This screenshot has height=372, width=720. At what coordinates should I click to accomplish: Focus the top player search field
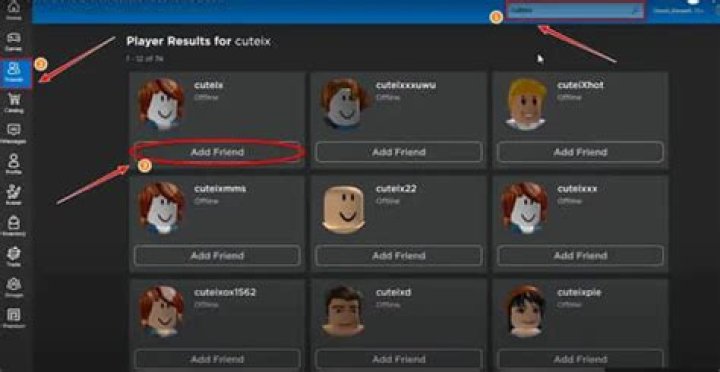575,11
